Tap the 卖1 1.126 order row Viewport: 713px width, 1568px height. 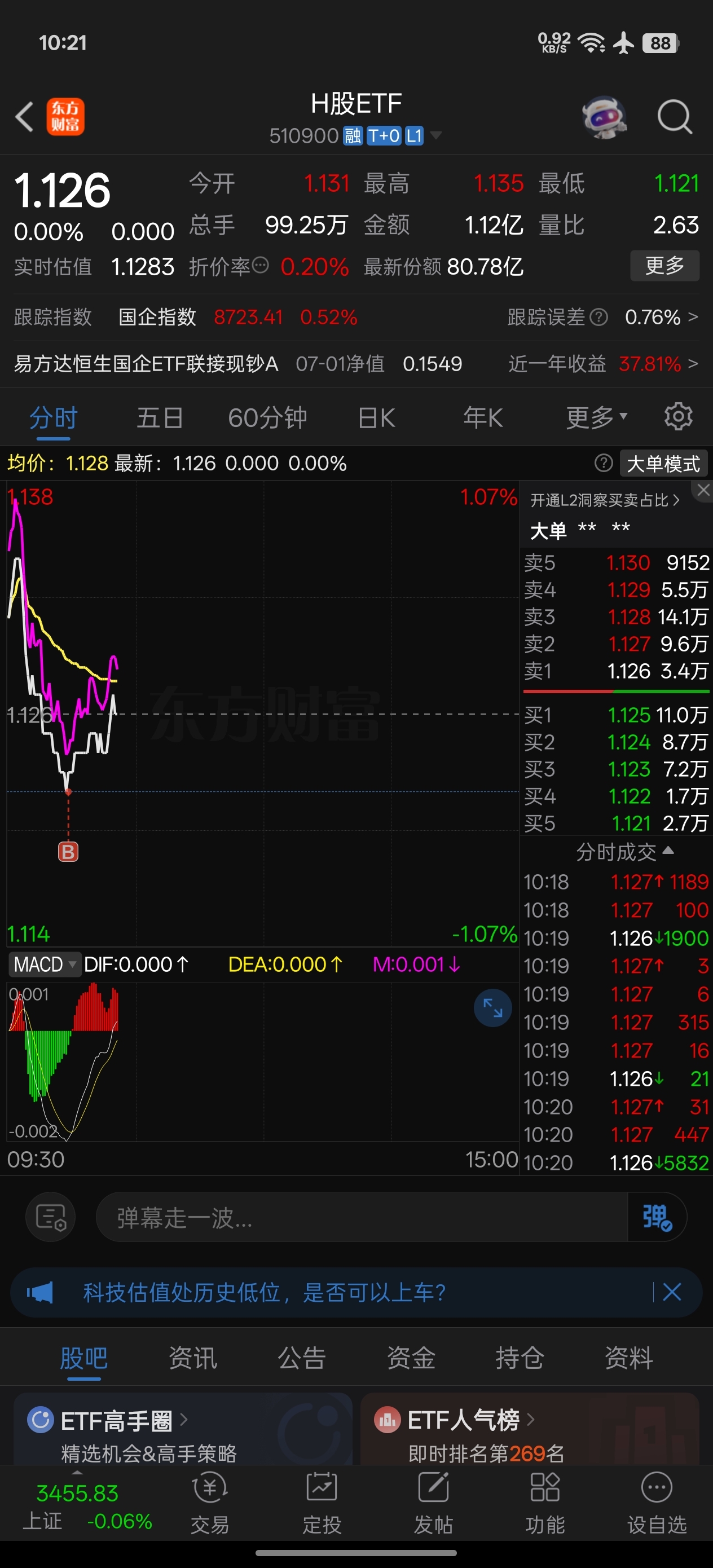click(616, 670)
